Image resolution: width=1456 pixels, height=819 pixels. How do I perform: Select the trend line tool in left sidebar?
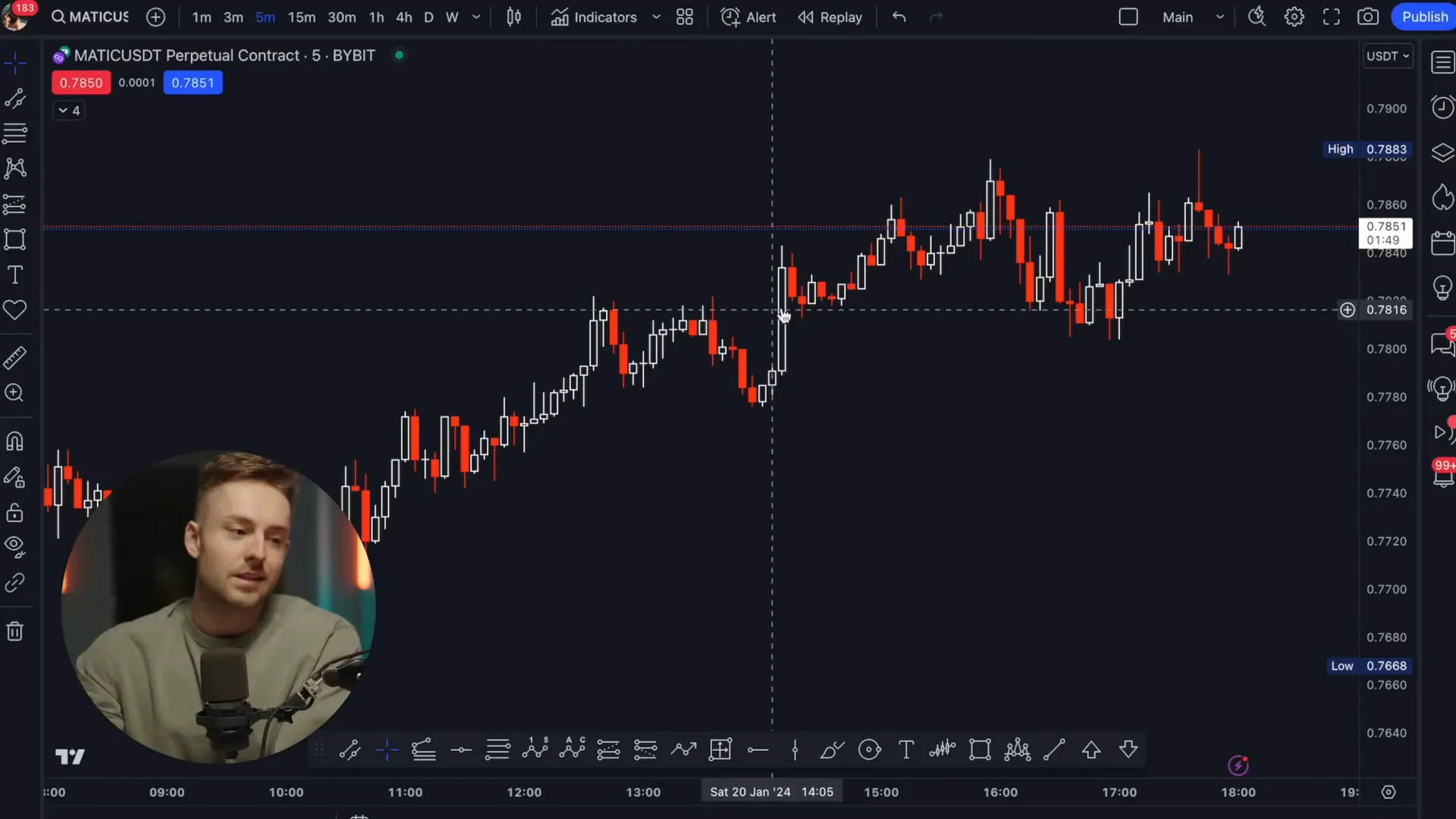click(x=15, y=99)
